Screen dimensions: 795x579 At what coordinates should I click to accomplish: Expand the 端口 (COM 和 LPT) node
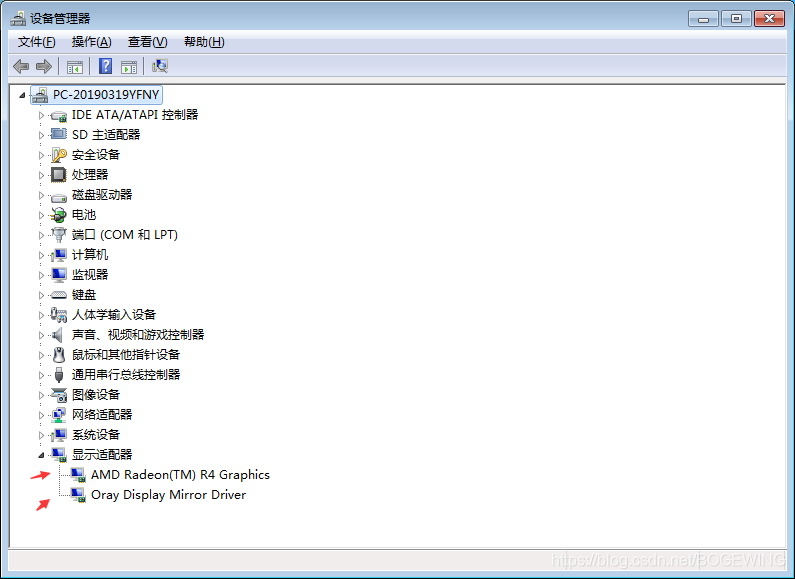point(41,235)
